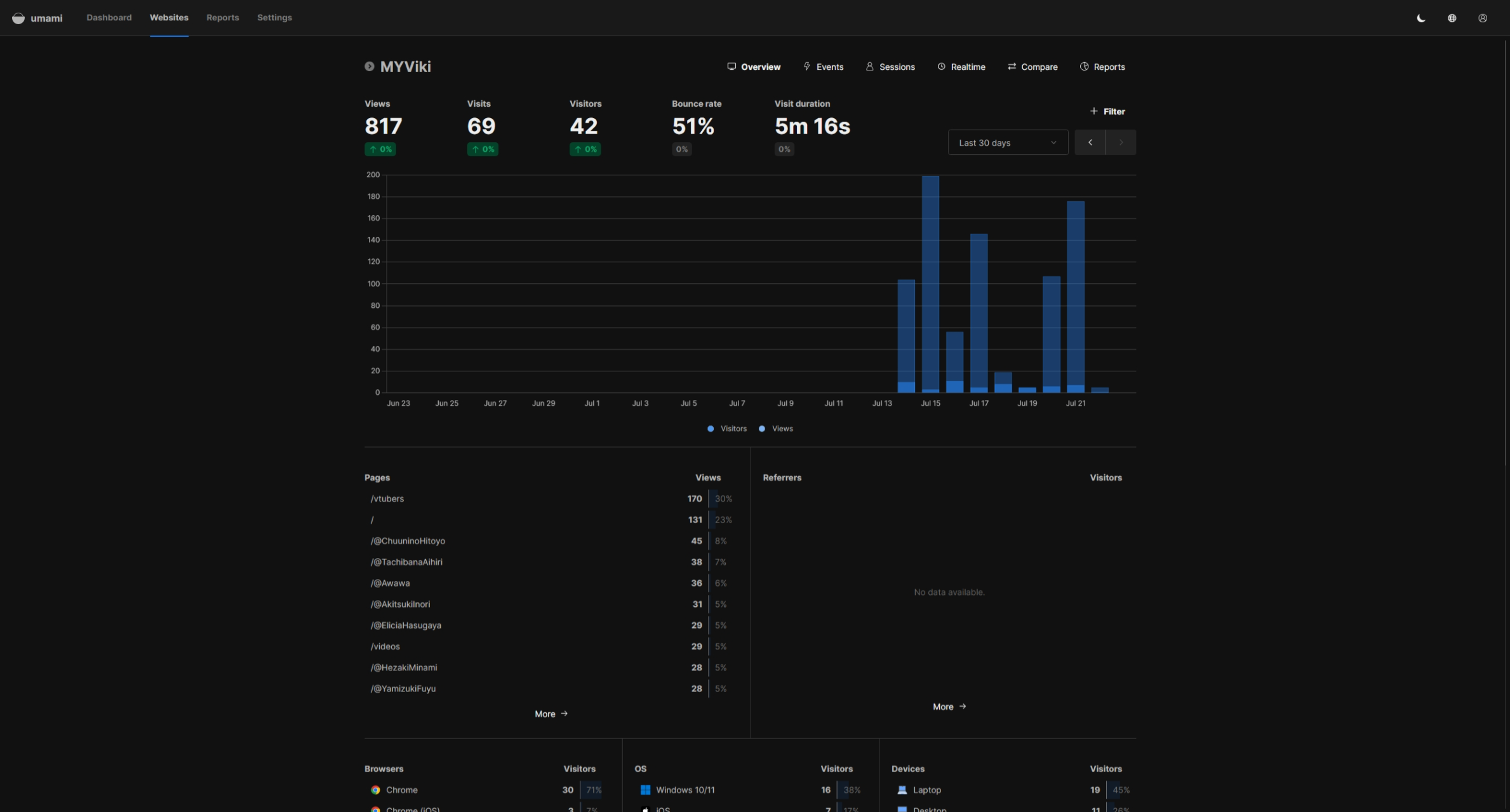Open the Sessions view
The height and width of the screenshot is (812, 1510).
pos(890,67)
